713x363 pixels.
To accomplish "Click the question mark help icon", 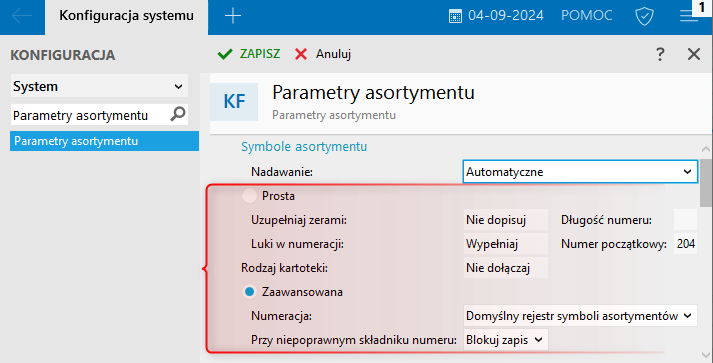I will click(x=660, y=54).
